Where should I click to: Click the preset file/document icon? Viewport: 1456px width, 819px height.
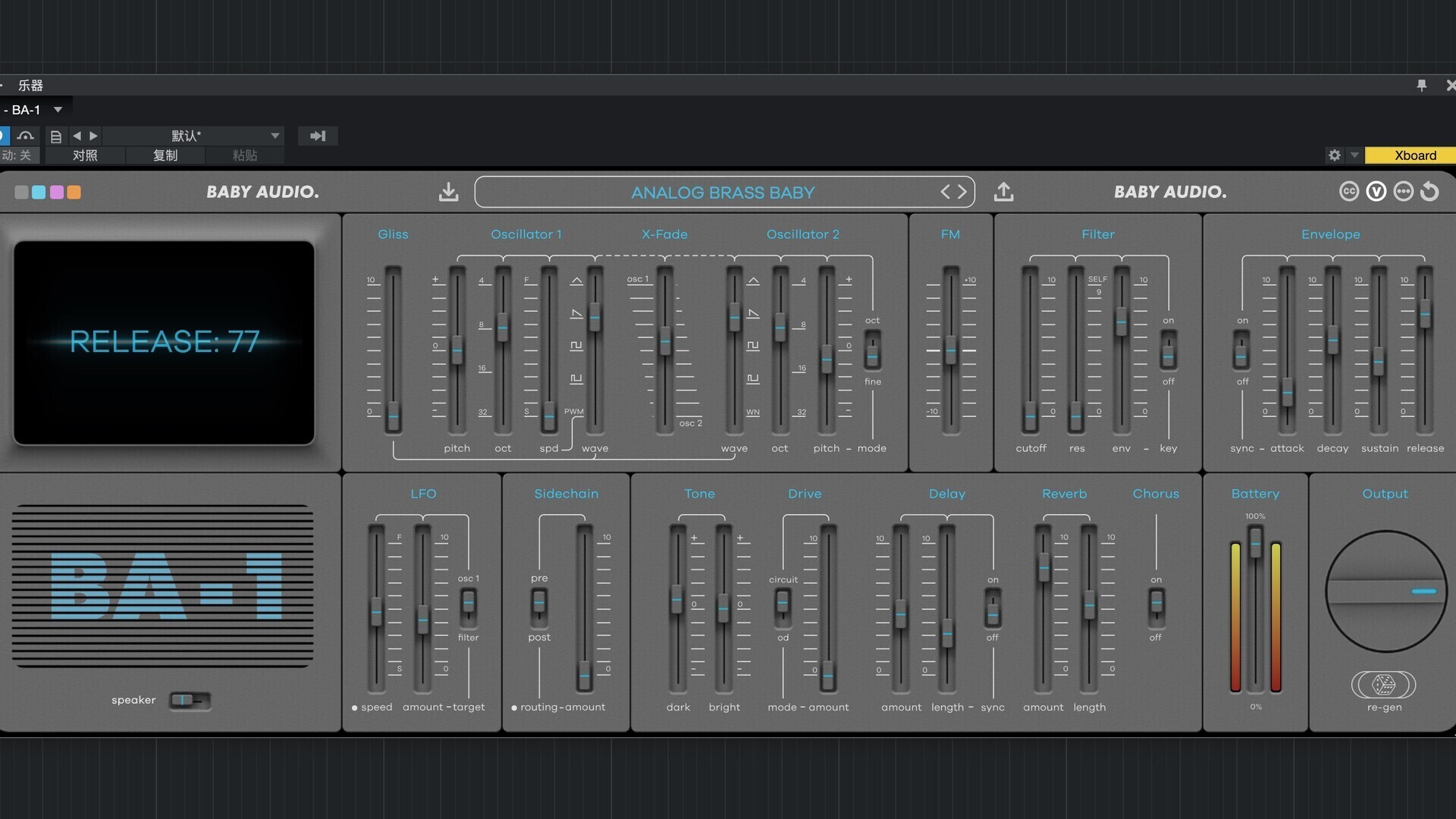pos(55,136)
